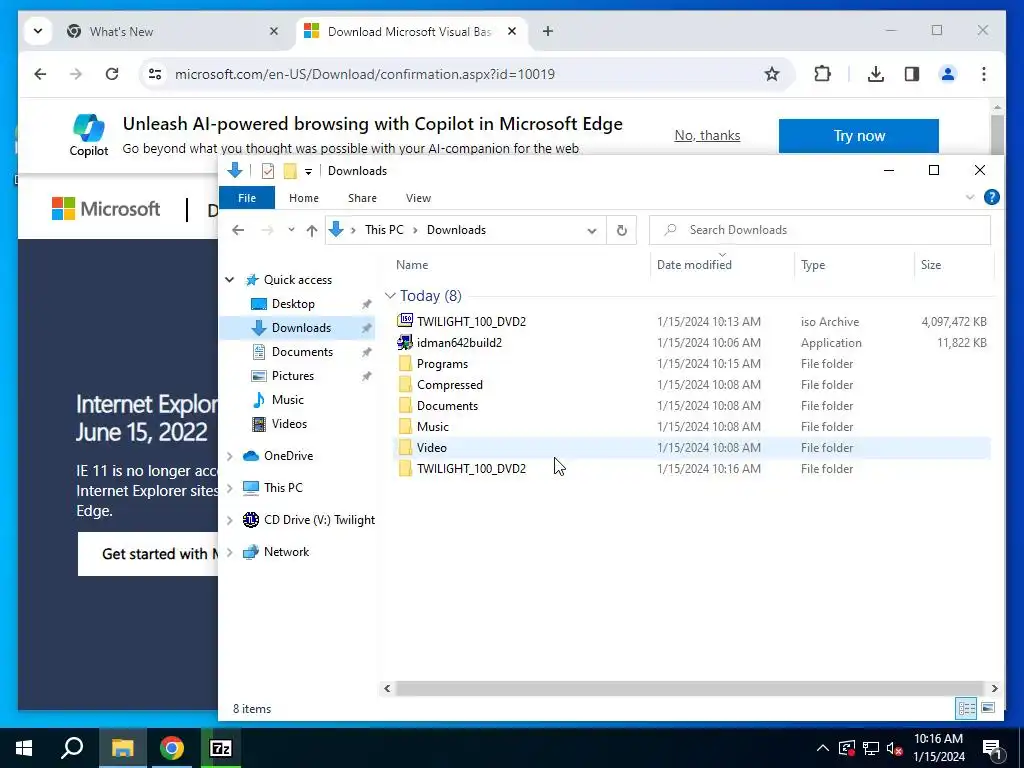The image size is (1024, 768).
Task: Open Chrome profile avatar
Action: coord(948,74)
